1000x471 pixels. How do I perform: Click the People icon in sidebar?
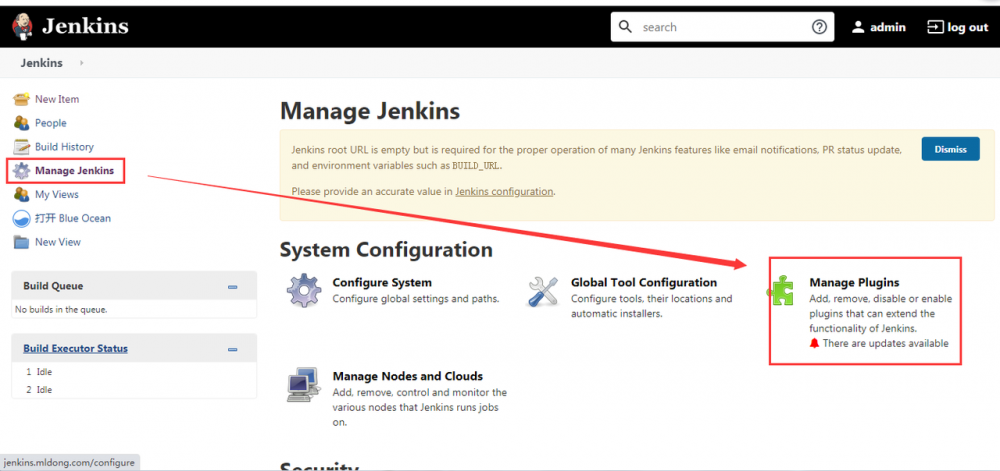coord(22,122)
